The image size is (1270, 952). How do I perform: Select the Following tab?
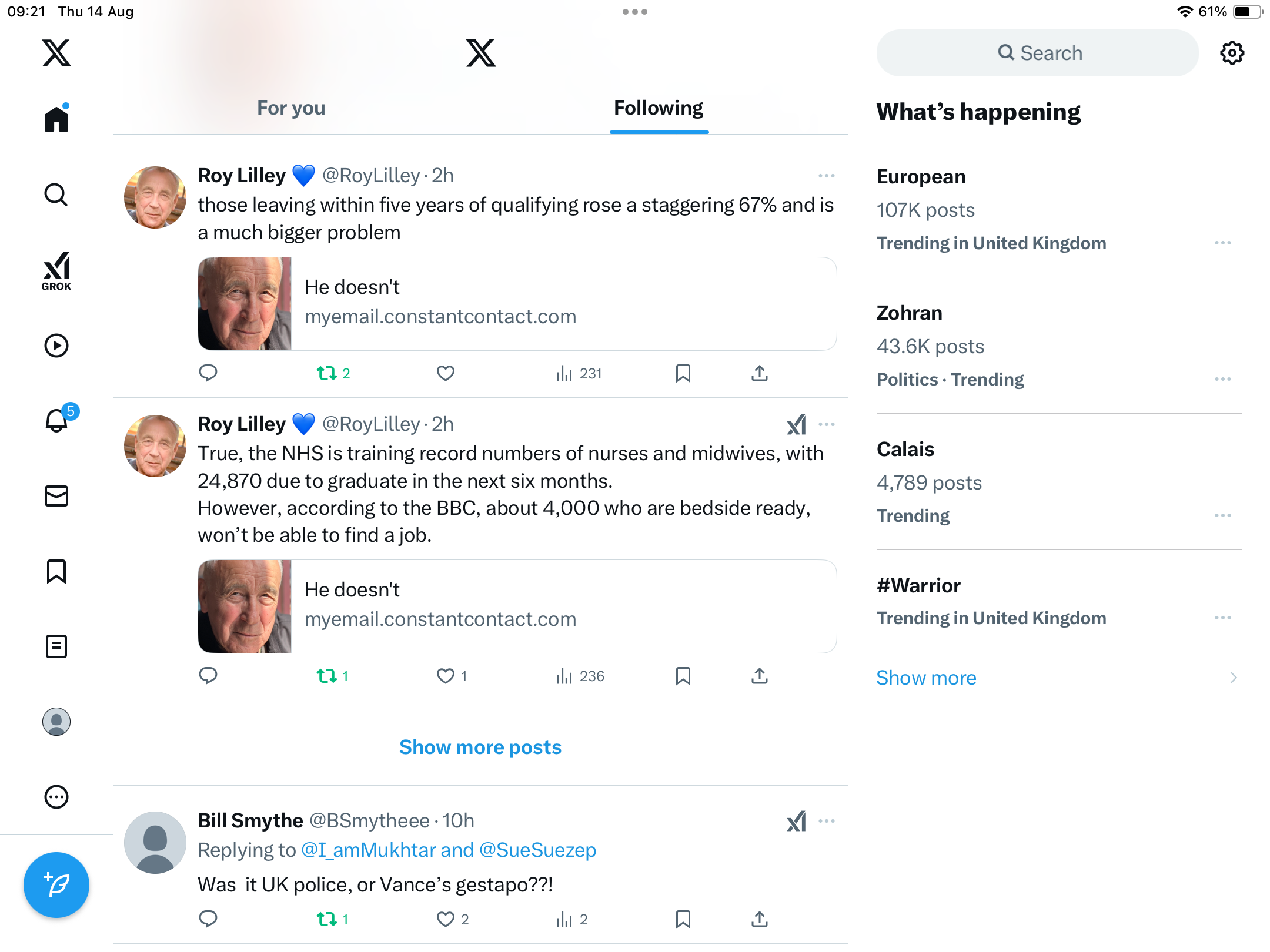[x=659, y=108]
